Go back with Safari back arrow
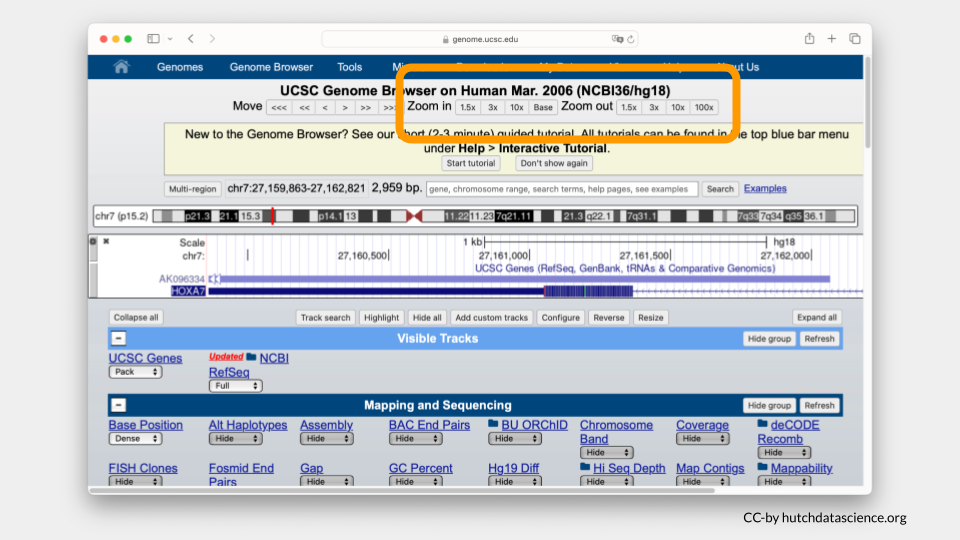 [191, 39]
